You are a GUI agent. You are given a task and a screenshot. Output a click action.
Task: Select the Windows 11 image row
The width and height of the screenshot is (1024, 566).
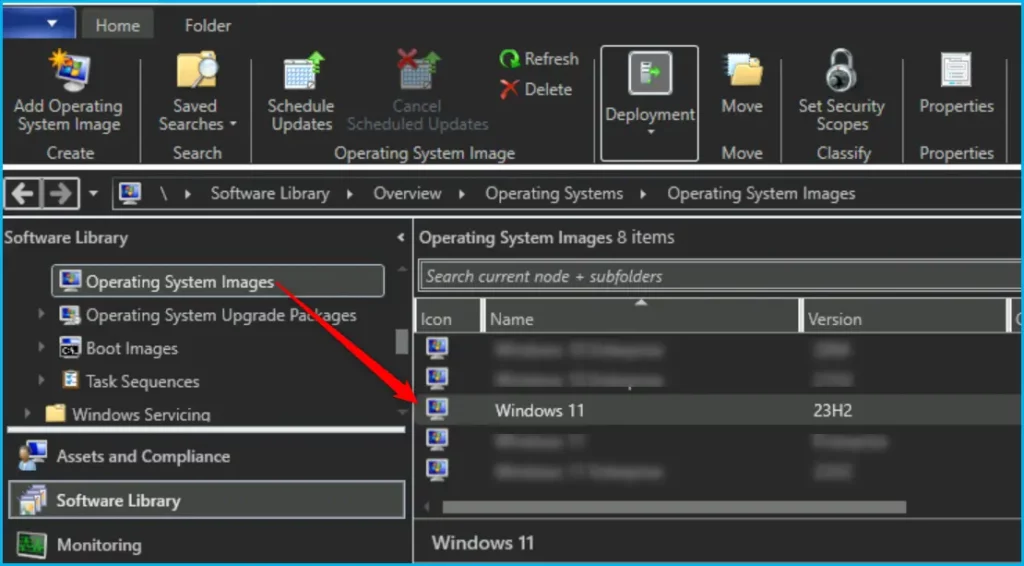(x=719, y=410)
